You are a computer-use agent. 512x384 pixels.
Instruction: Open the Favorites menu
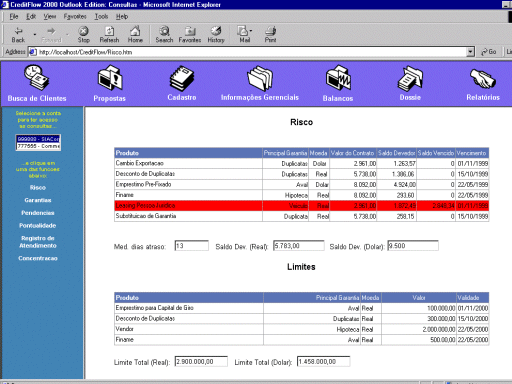75,16
